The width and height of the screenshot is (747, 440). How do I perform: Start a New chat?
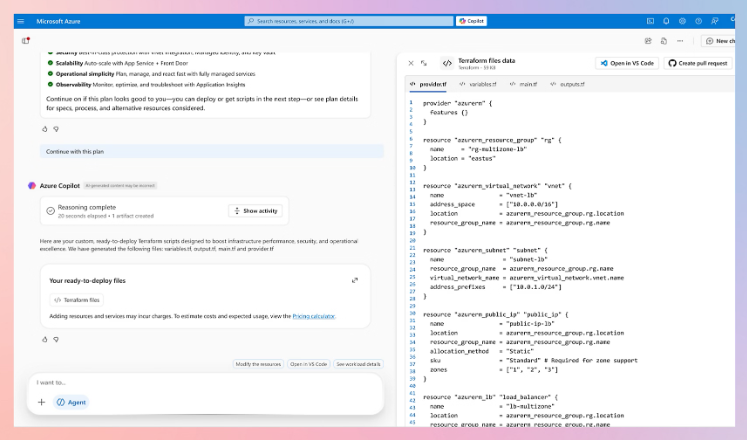[x=719, y=41]
